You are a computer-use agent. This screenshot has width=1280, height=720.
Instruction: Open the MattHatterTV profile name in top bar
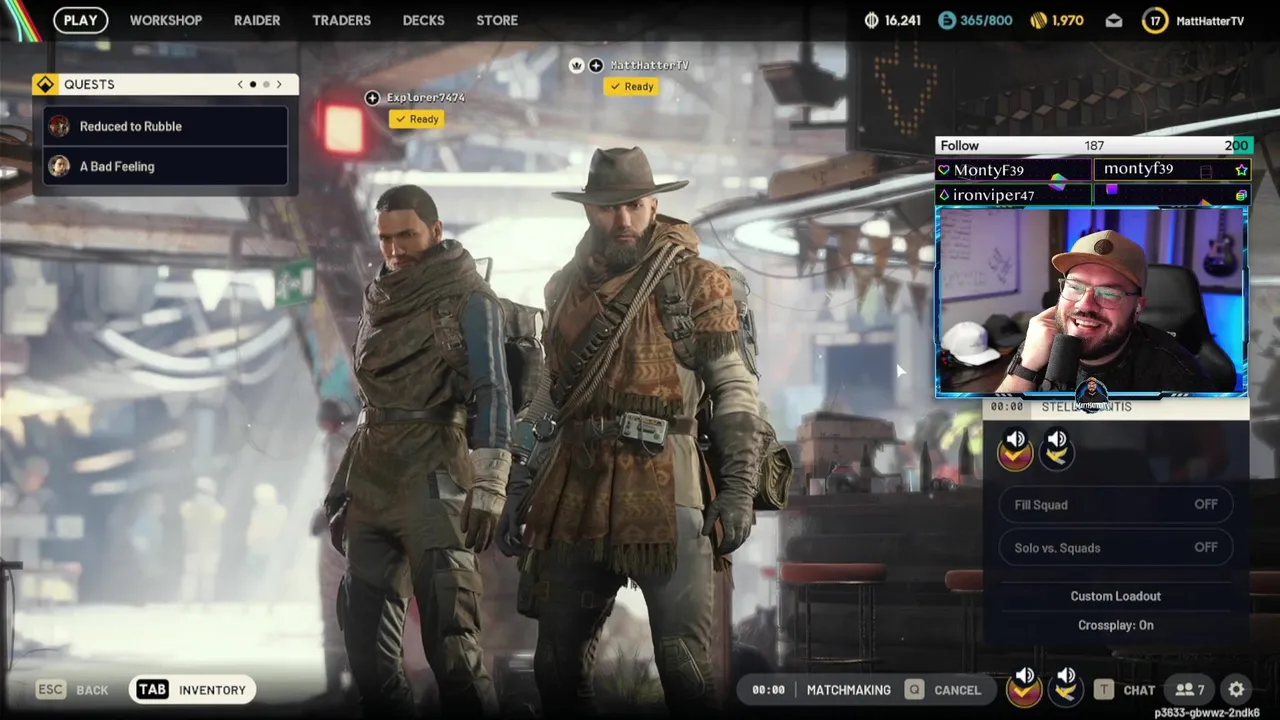(x=1210, y=20)
